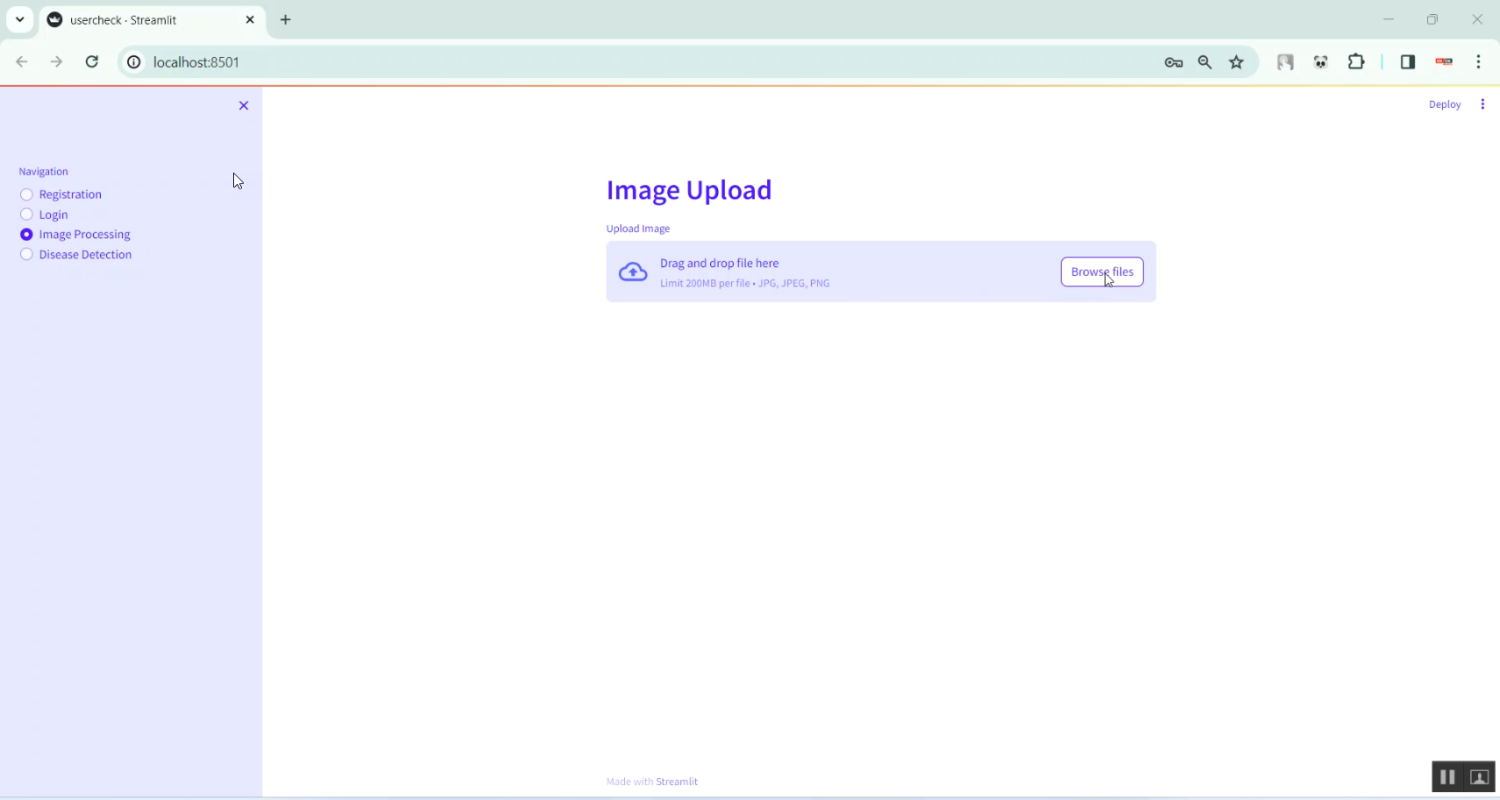This screenshot has height=800, width=1500.
Task: Toggle the browser side panel
Action: tap(1408, 62)
